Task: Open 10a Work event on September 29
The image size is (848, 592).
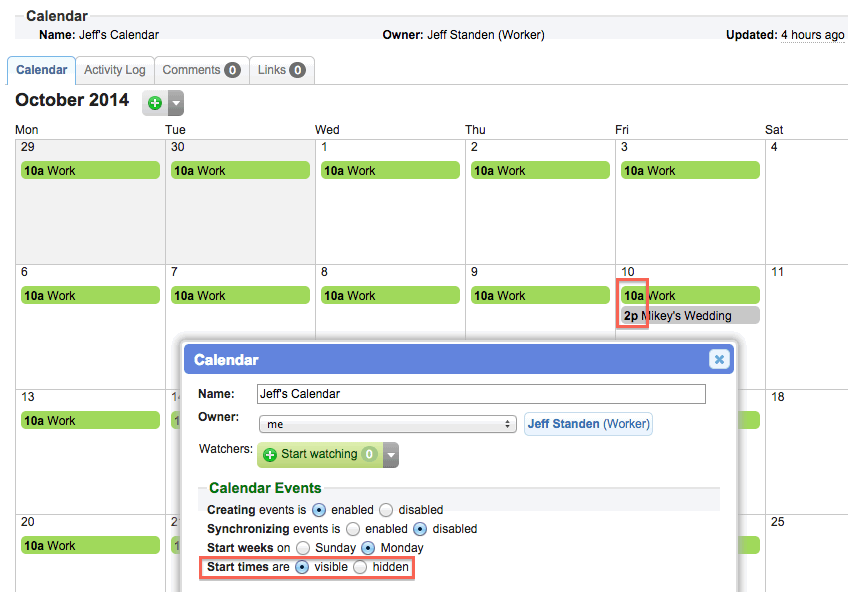Action: (x=90, y=170)
